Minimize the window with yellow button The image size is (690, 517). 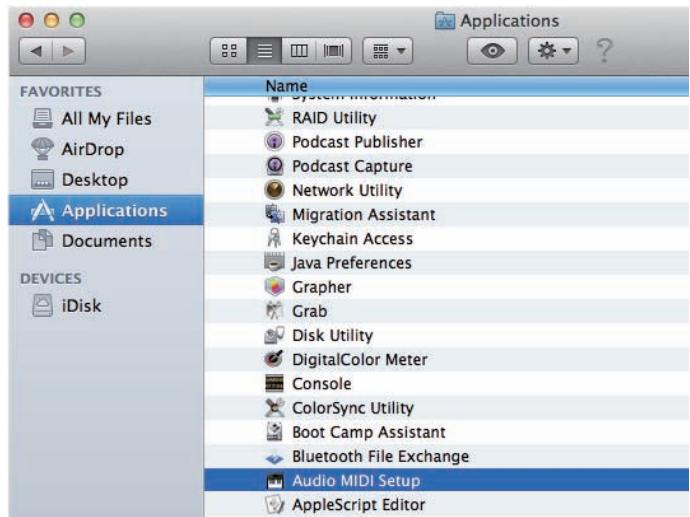click(x=51, y=20)
